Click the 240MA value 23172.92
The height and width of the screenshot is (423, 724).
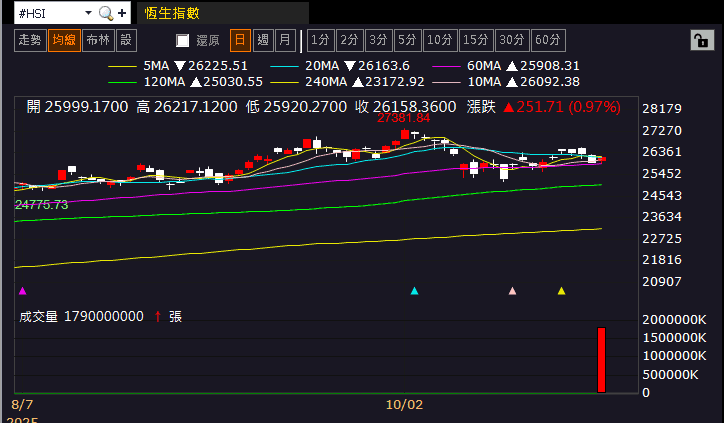tap(395, 82)
